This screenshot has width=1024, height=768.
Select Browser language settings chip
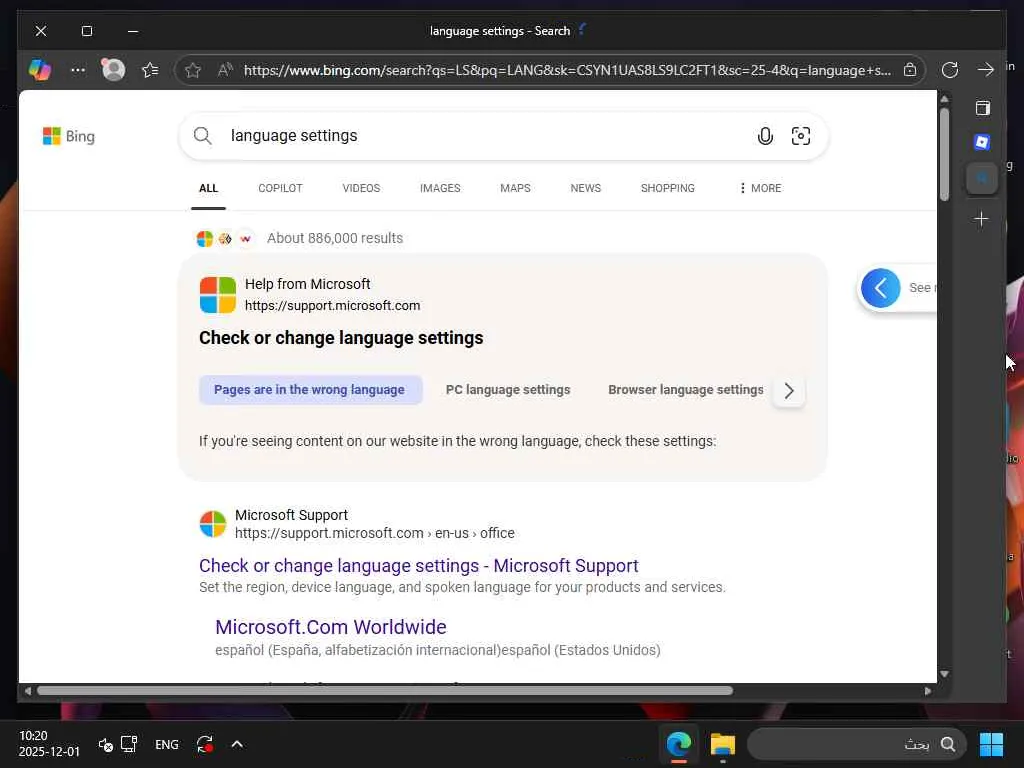pyautogui.click(x=686, y=390)
